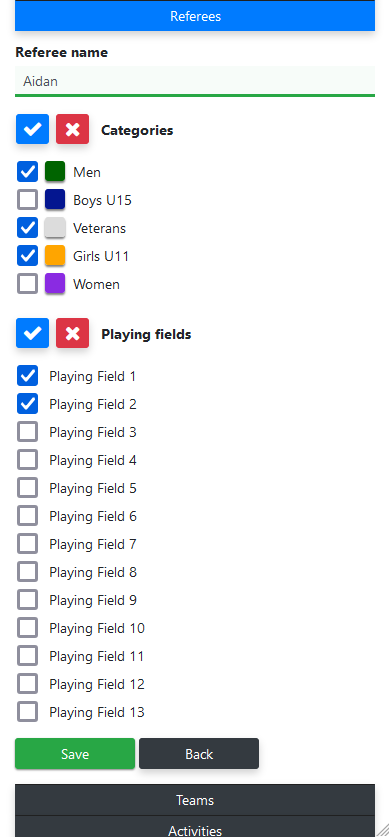The width and height of the screenshot is (390, 837).
Task: Expand the Teams accordion section
Action: (195, 800)
